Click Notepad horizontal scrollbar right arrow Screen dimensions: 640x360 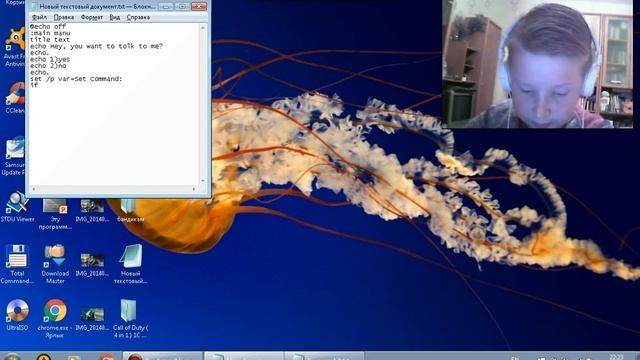coord(194,189)
